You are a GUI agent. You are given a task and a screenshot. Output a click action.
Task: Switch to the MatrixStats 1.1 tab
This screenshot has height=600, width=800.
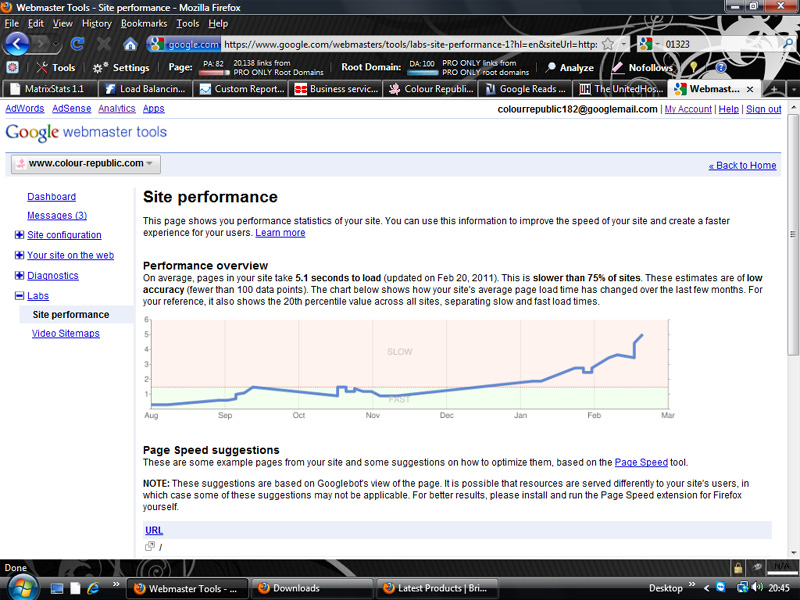pos(50,89)
